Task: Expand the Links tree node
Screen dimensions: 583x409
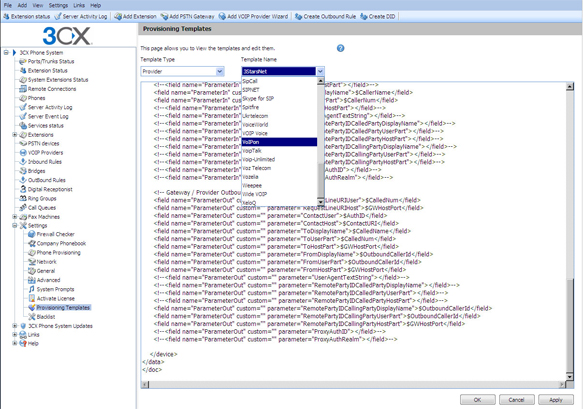Action: click(x=15, y=335)
